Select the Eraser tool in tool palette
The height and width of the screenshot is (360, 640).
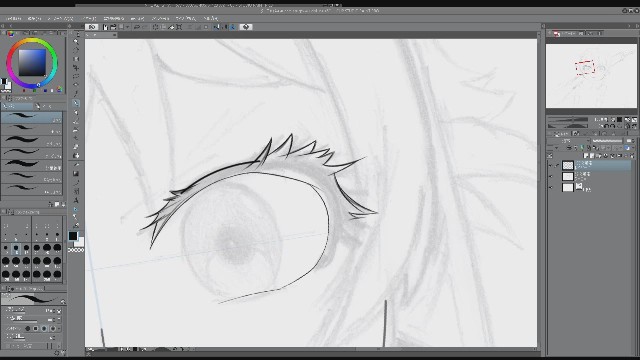(76, 147)
